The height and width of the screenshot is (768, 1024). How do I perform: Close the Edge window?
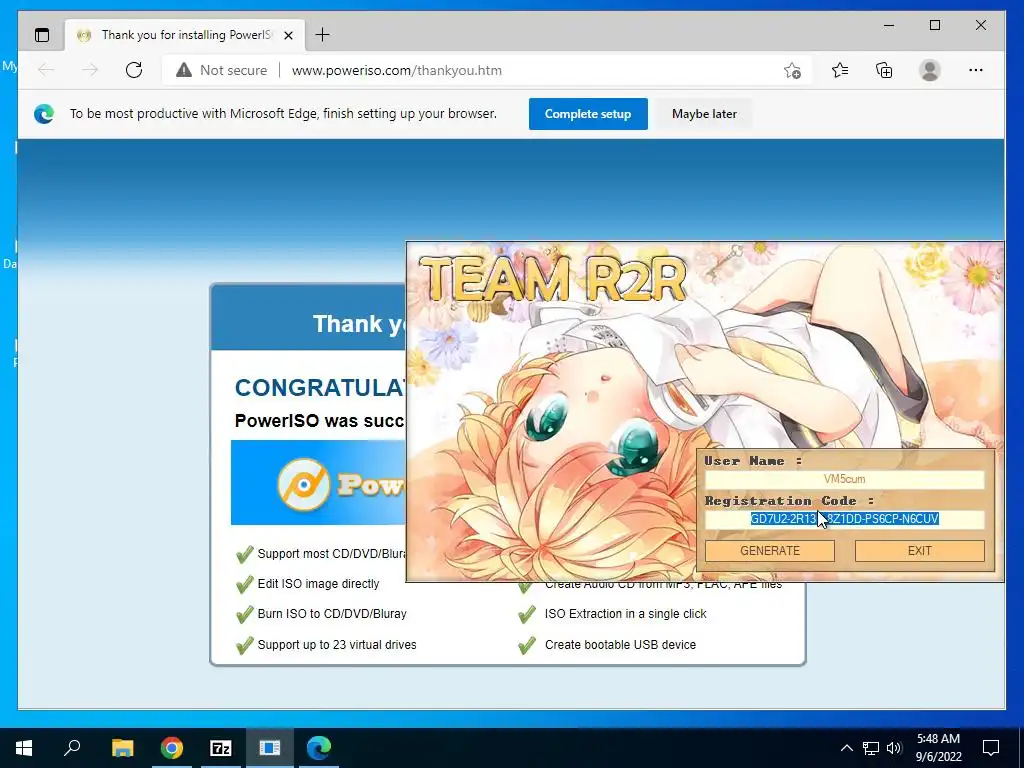pyautogui.click(x=981, y=25)
